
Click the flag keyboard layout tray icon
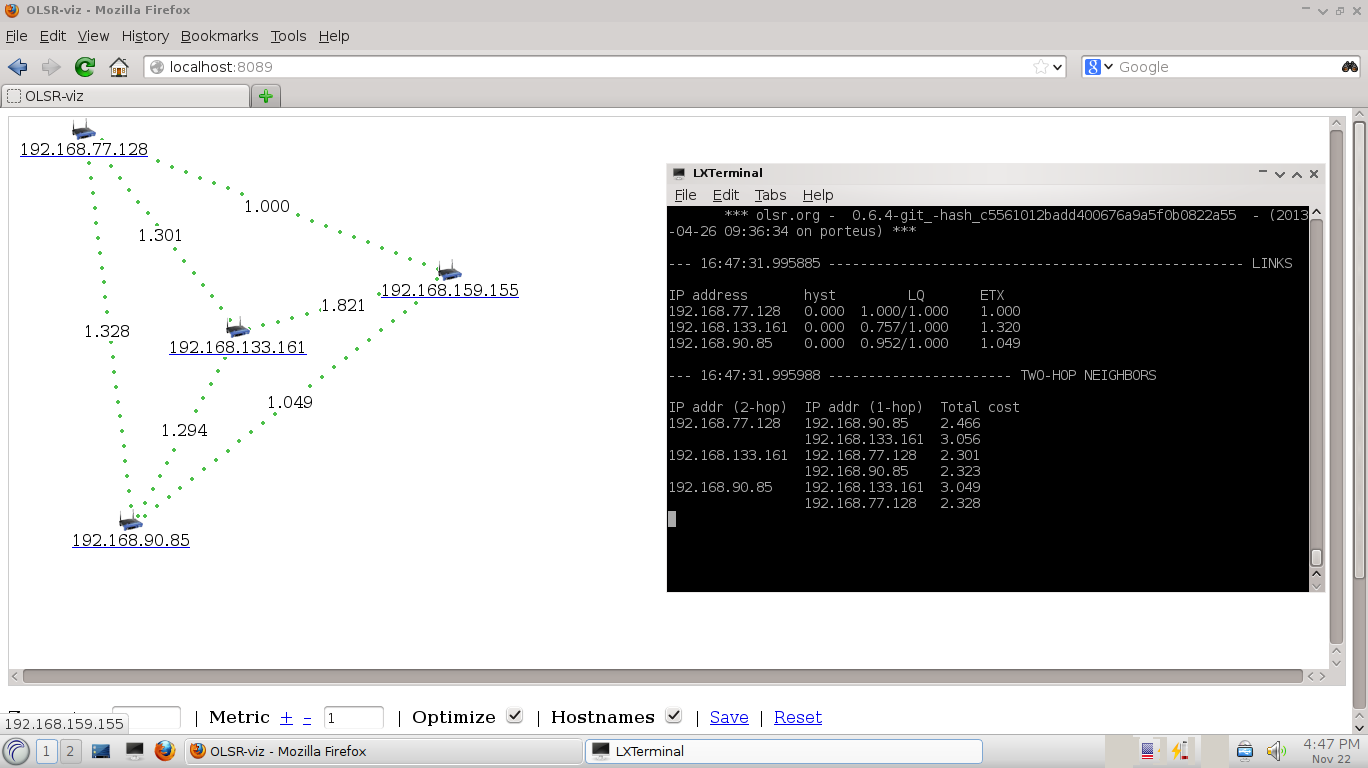click(1147, 751)
